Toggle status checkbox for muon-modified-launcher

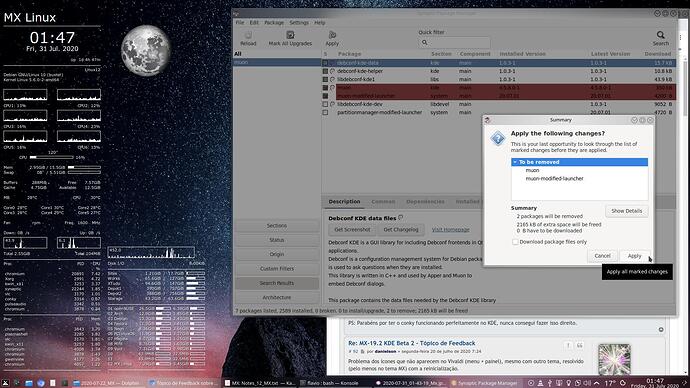tap(325, 96)
